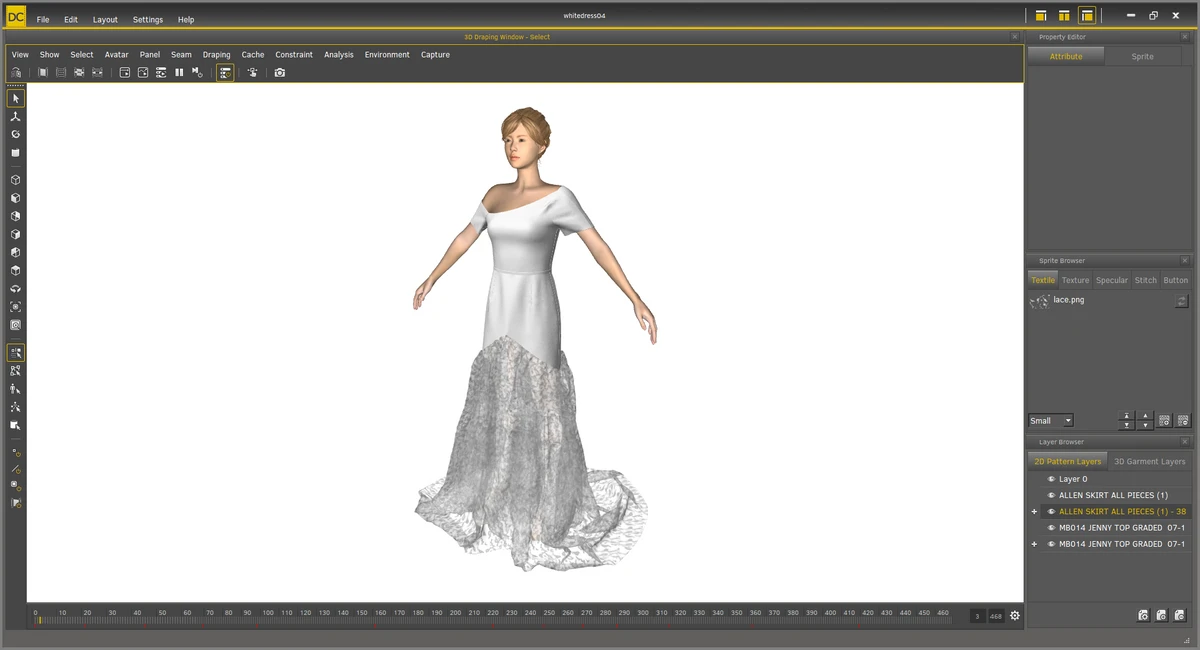Screen dimensions: 1200x650
Task: Choose the three-axis move tool in left toolbar
Action: [16, 117]
